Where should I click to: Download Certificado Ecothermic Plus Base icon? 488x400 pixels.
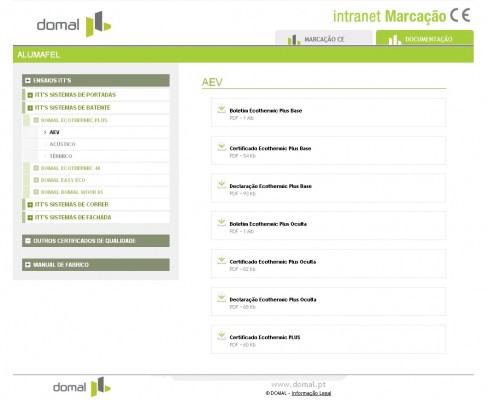[221, 147]
